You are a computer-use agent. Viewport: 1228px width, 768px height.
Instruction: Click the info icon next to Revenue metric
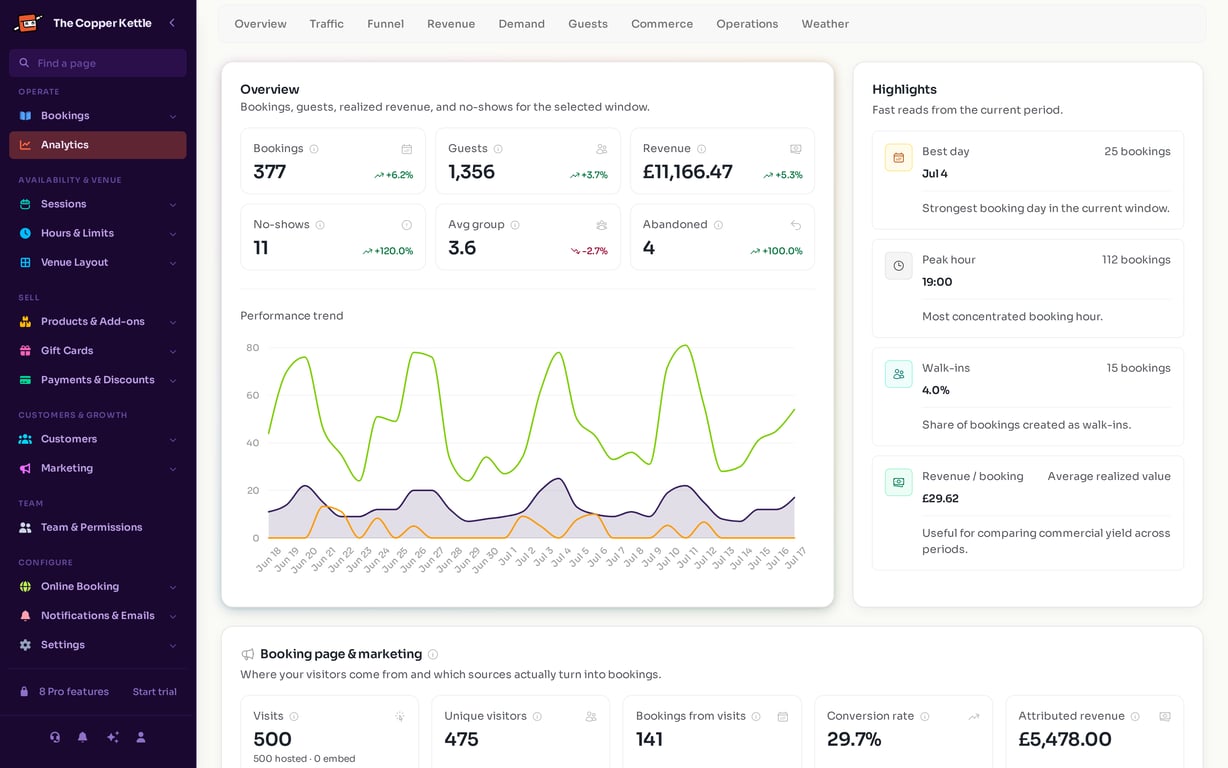point(701,149)
